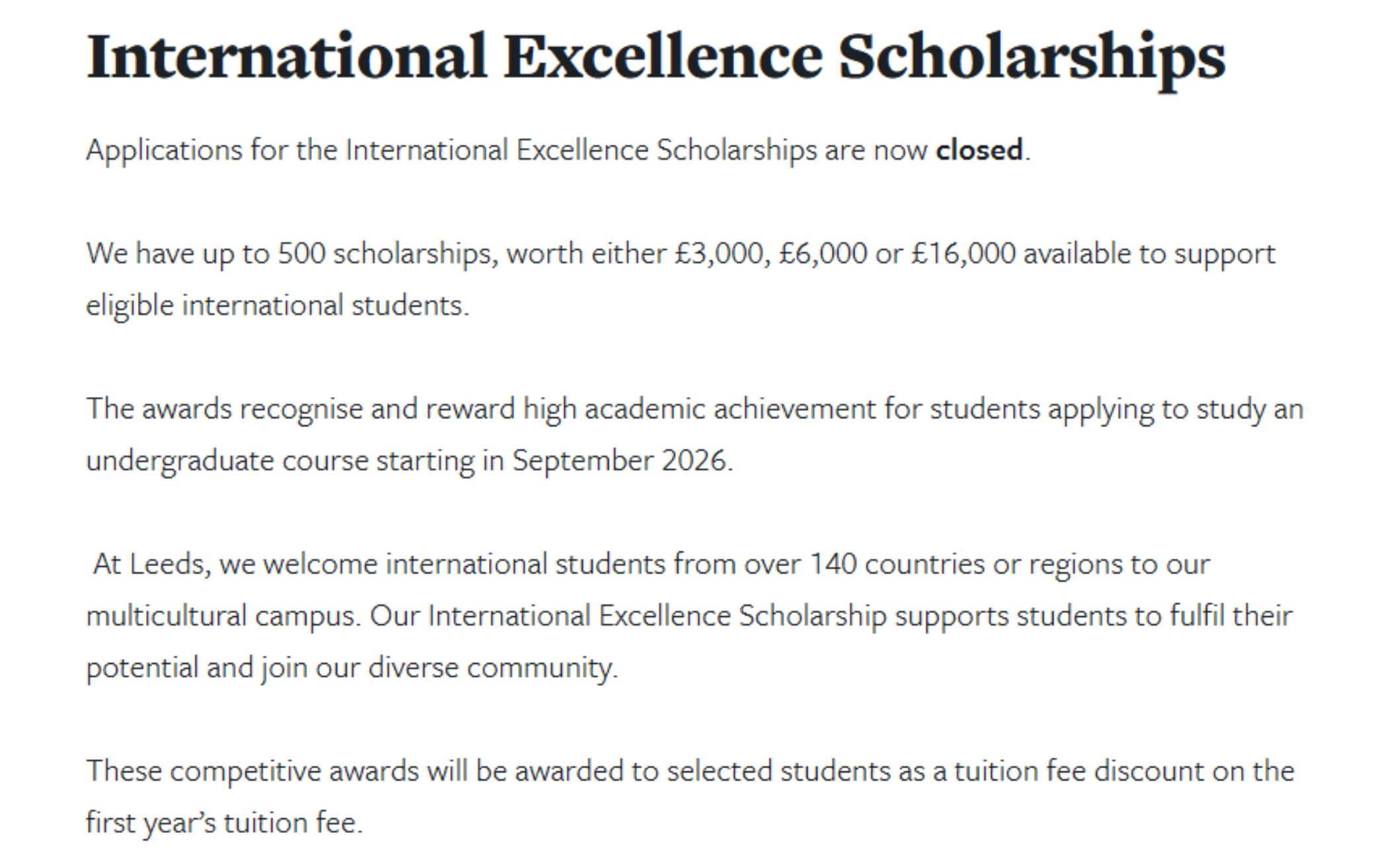Click the number "500" before scholarships
Viewport: 1383px width, 868px height.
(x=301, y=254)
